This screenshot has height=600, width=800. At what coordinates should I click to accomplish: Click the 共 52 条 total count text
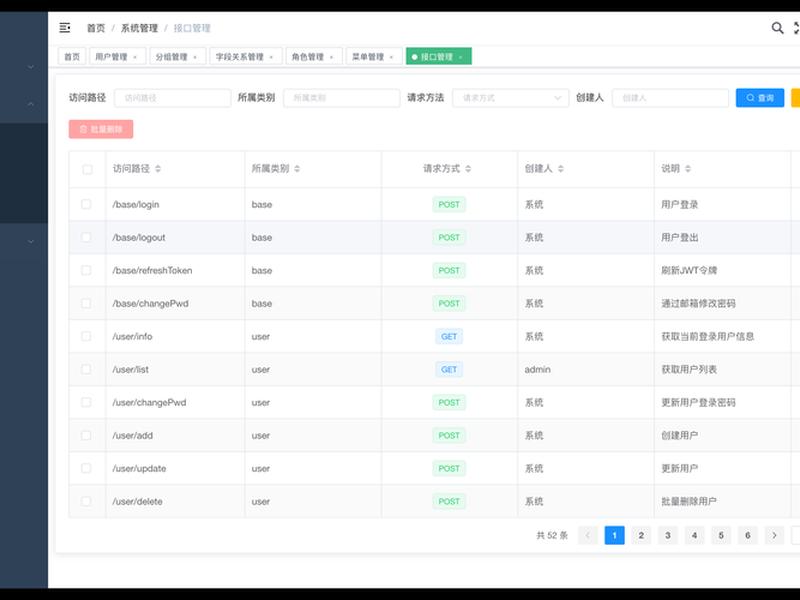pyautogui.click(x=552, y=535)
